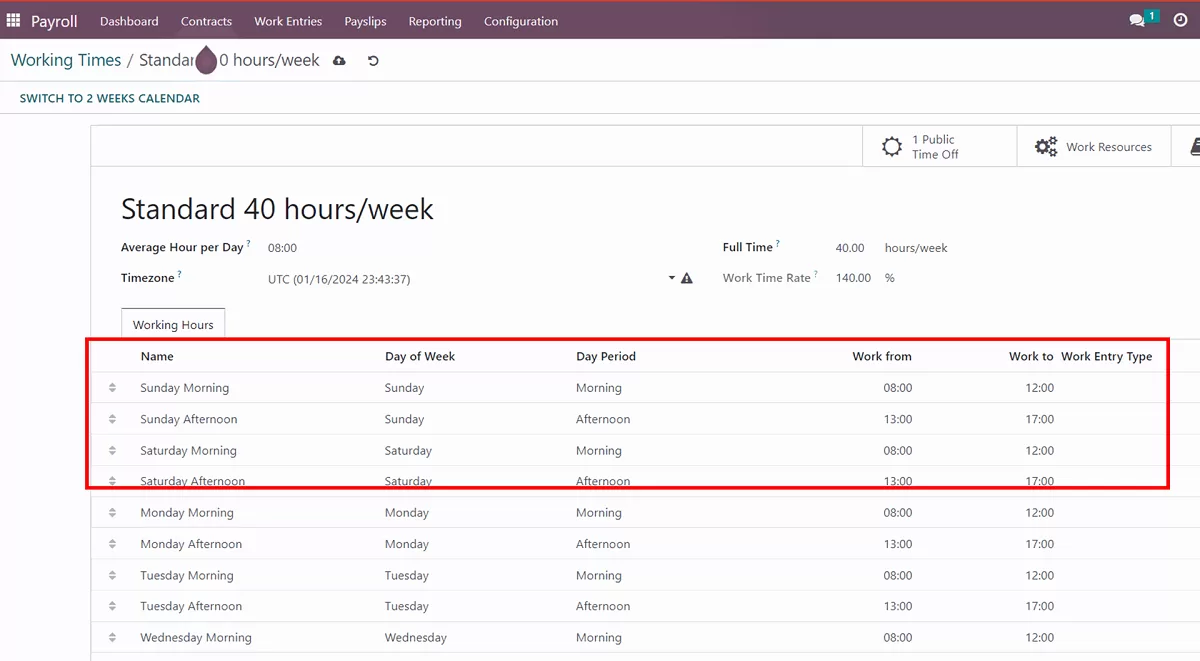
Task: Sort by the Work from column header
Action: tap(882, 356)
